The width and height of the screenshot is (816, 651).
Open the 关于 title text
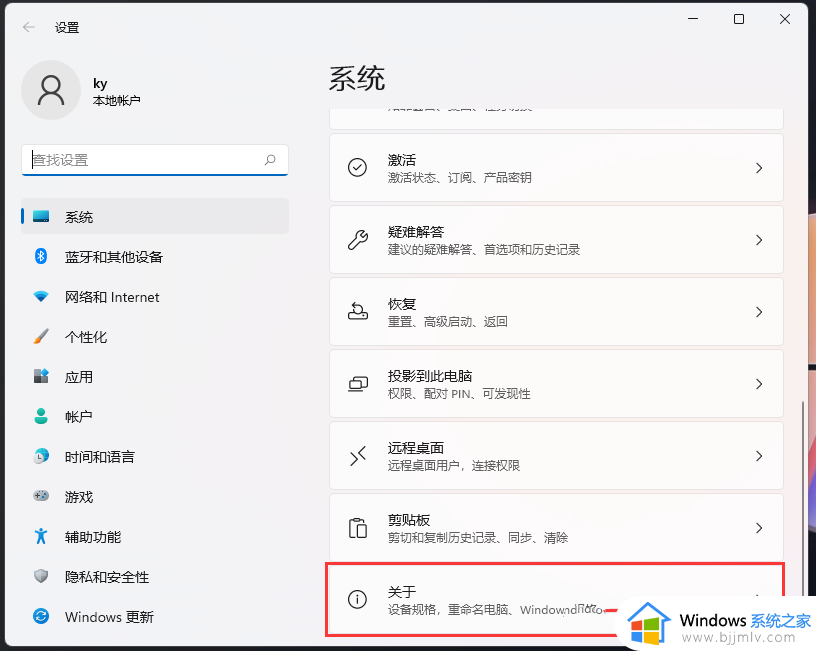click(x=402, y=592)
